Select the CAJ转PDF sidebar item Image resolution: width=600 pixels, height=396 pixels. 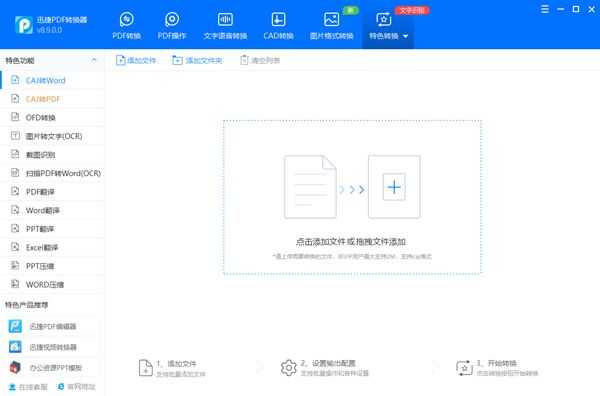(x=52, y=99)
